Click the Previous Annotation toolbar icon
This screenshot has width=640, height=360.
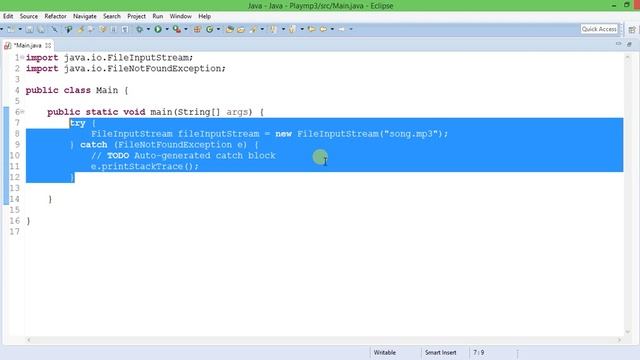pyautogui.click(x=292, y=29)
